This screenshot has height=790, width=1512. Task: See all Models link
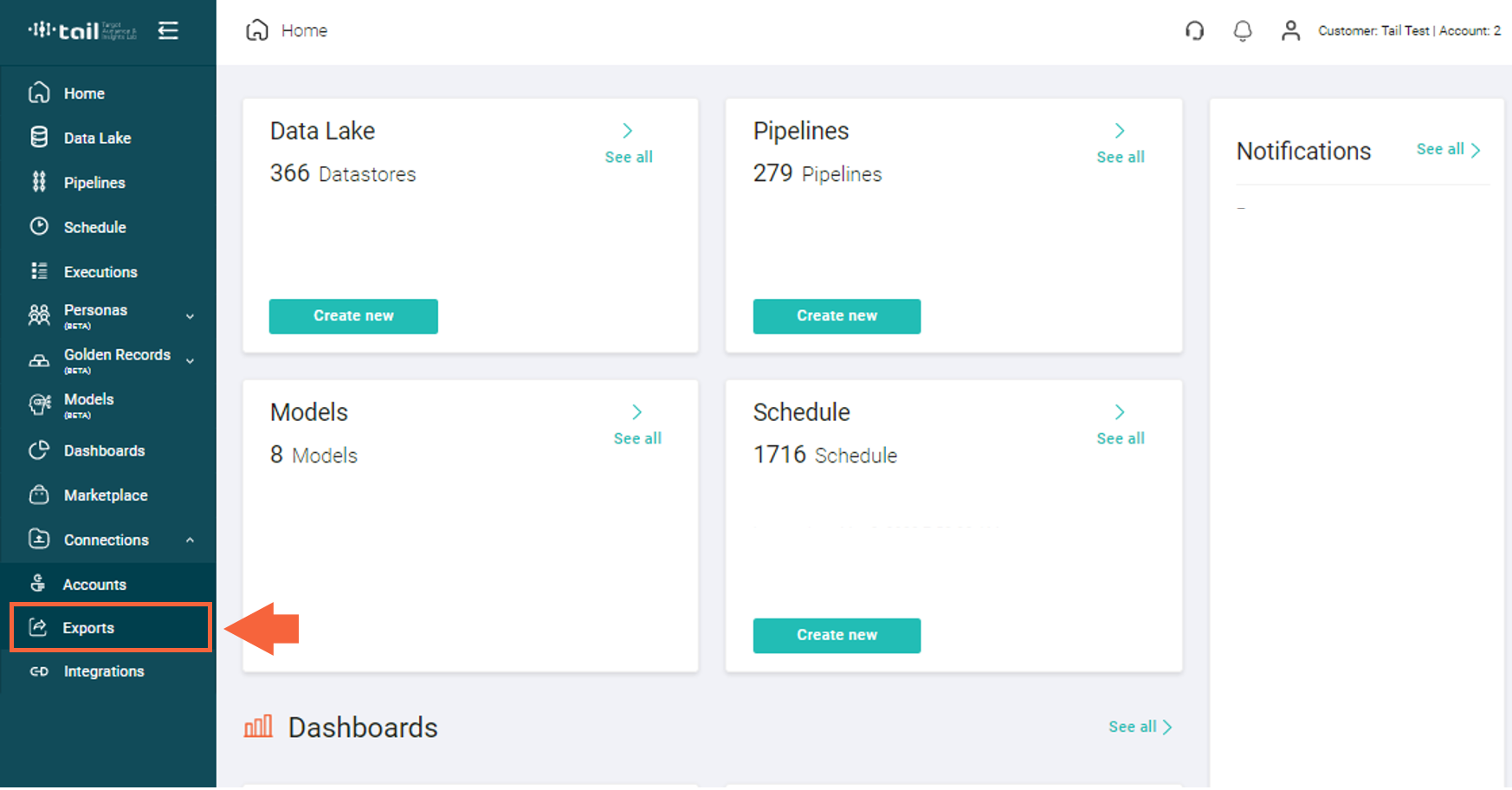pyautogui.click(x=637, y=438)
